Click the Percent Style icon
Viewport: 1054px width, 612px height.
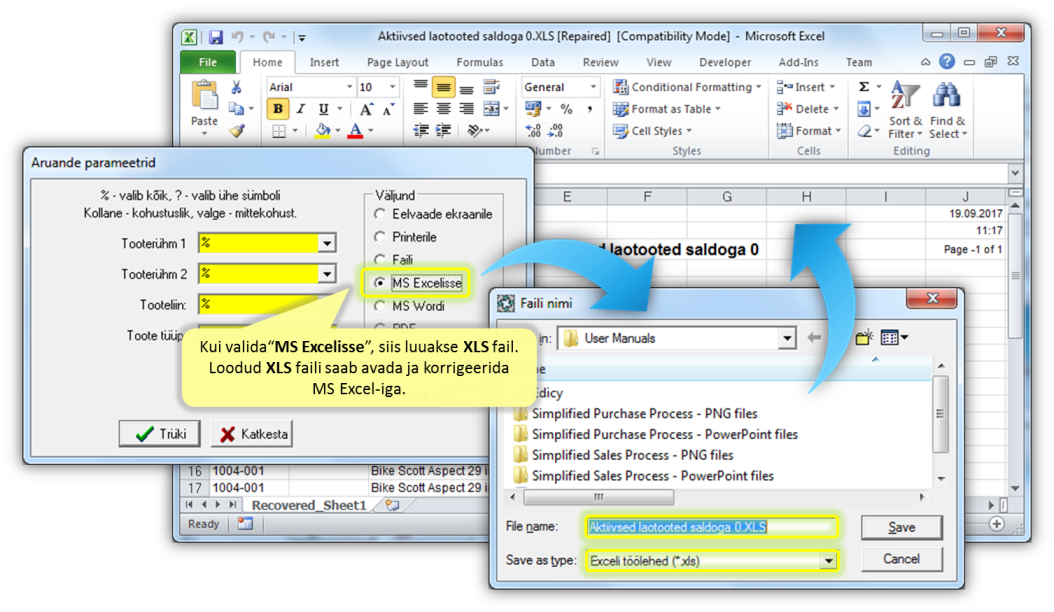pos(567,109)
